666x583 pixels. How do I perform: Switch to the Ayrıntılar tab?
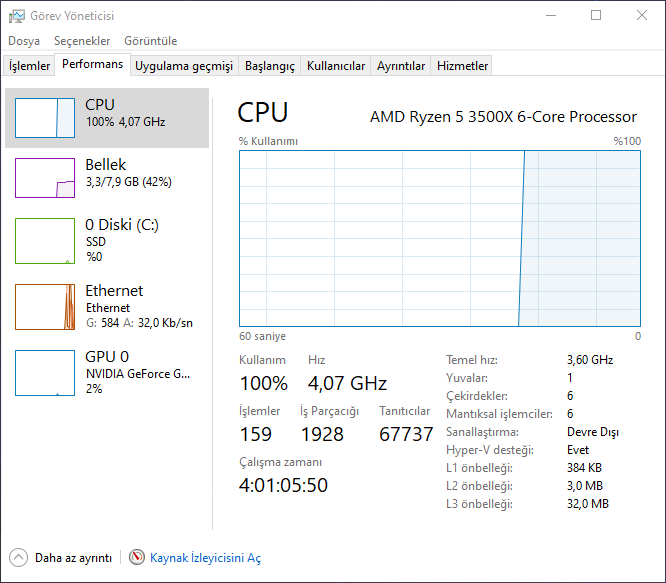point(401,66)
